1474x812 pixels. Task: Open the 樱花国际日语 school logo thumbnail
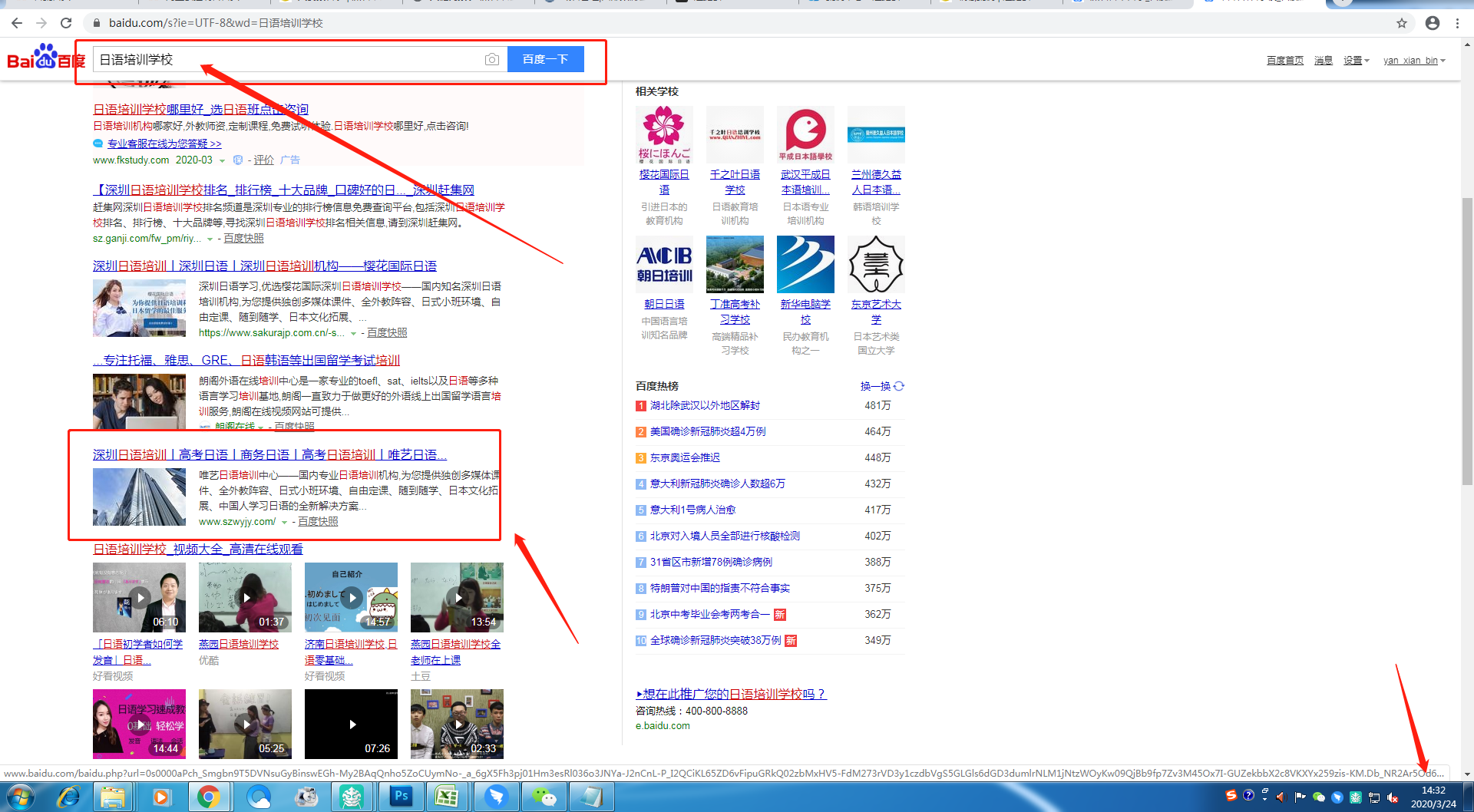(664, 134)
